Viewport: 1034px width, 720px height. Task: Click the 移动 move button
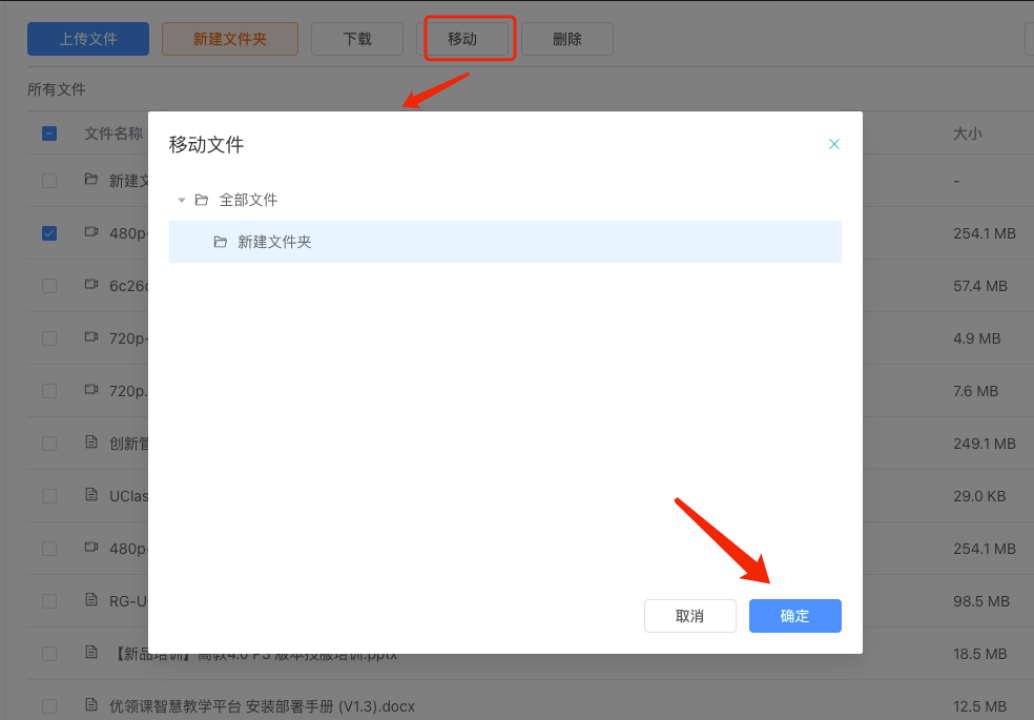[462, 39]
